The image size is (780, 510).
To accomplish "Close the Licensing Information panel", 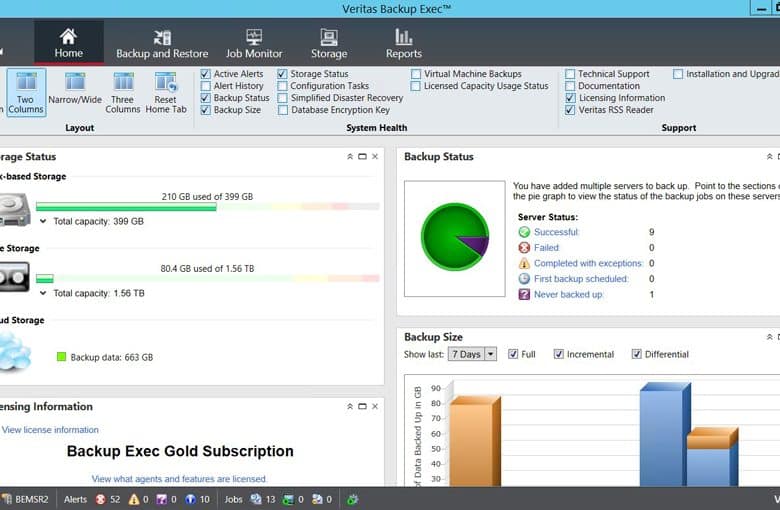I will (x=375, y=407).
